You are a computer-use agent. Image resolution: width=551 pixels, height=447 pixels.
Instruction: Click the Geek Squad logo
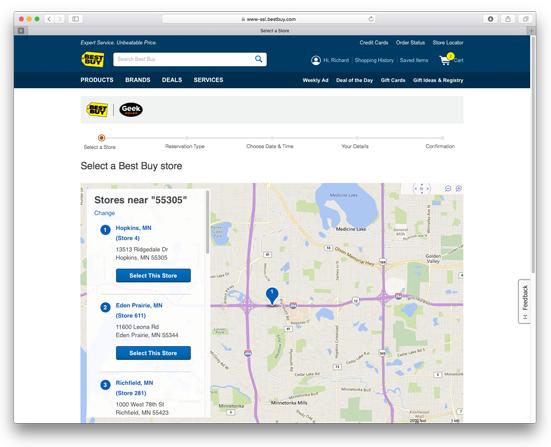click(131, 110)
